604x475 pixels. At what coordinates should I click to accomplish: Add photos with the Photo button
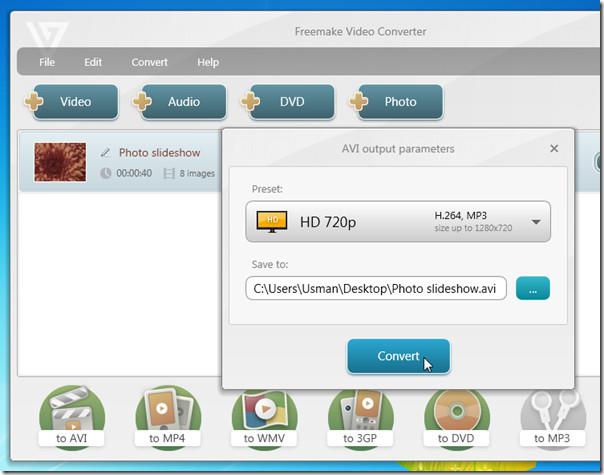[x=396, y=102]
